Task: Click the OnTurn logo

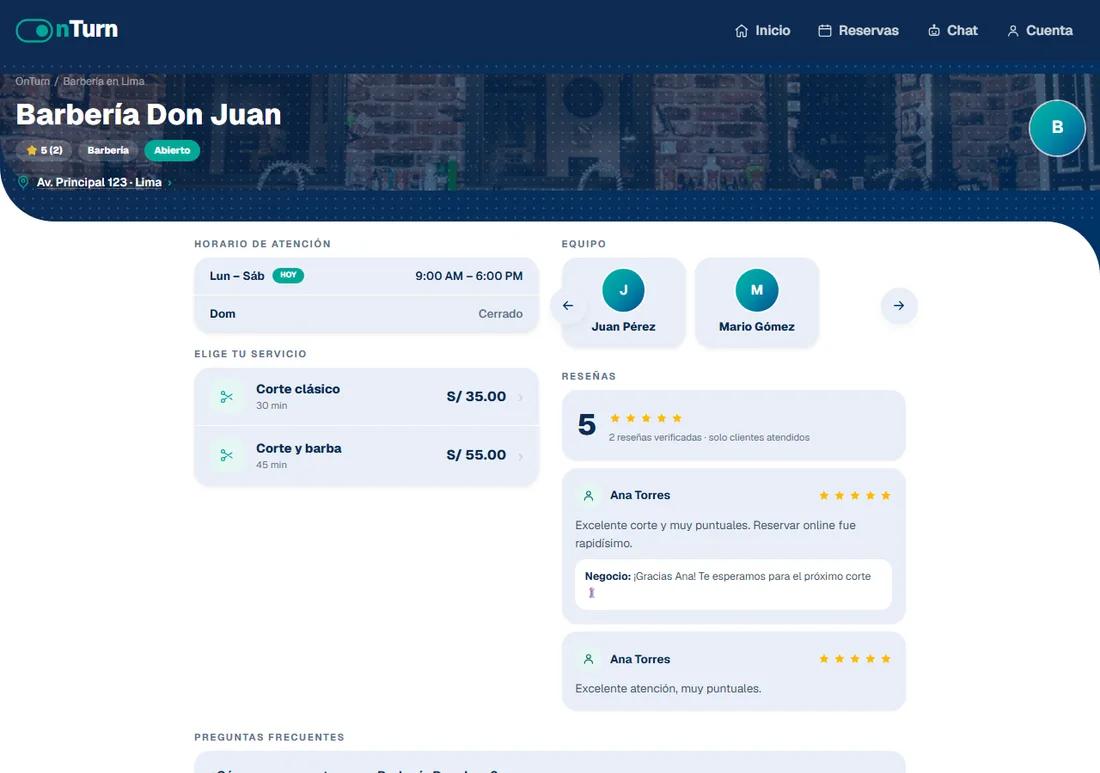Action: [x=67, y=29]
